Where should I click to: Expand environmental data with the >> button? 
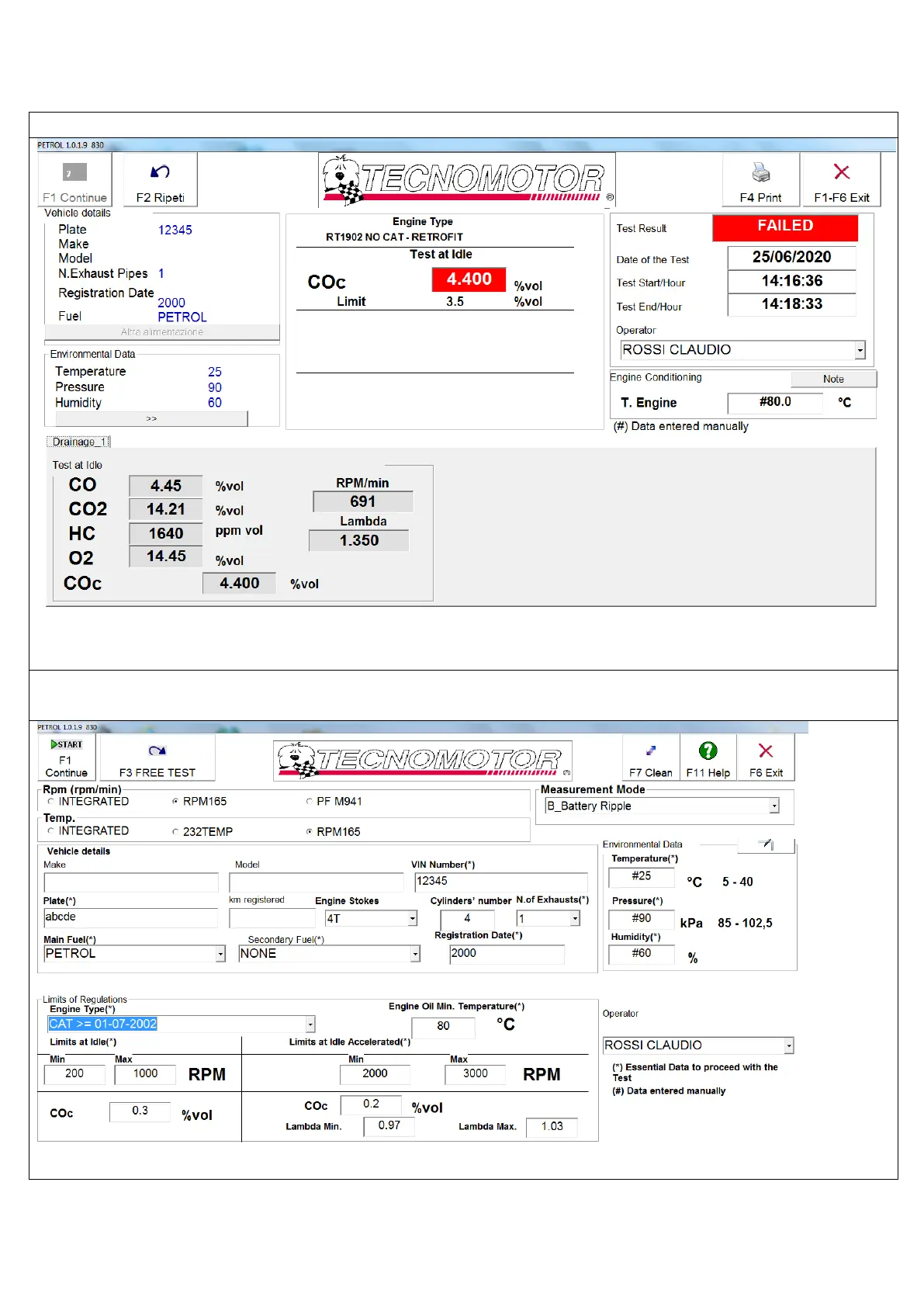[151, 419]
